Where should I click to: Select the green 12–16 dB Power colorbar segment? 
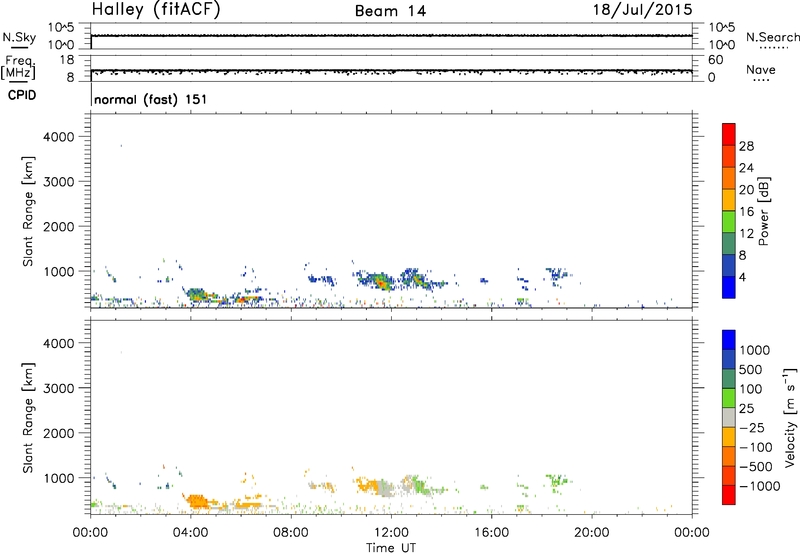[x=729, y=222]
